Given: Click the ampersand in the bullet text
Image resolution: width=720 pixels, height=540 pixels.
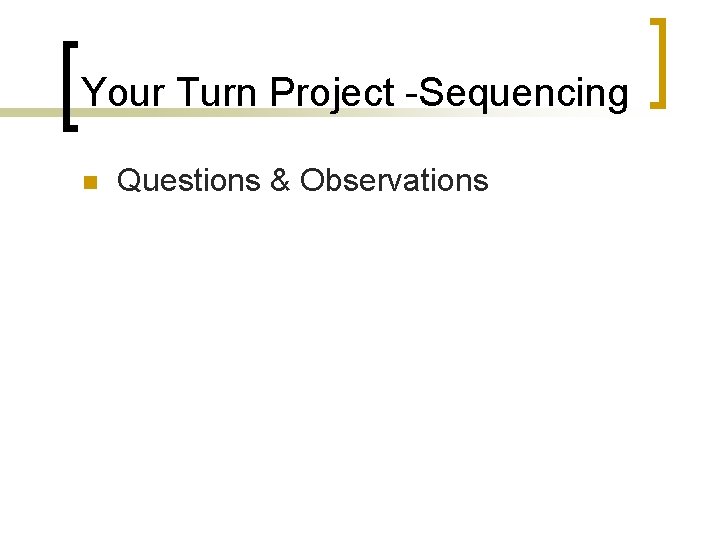Looking at the screenshot, I should click(279, 181).
